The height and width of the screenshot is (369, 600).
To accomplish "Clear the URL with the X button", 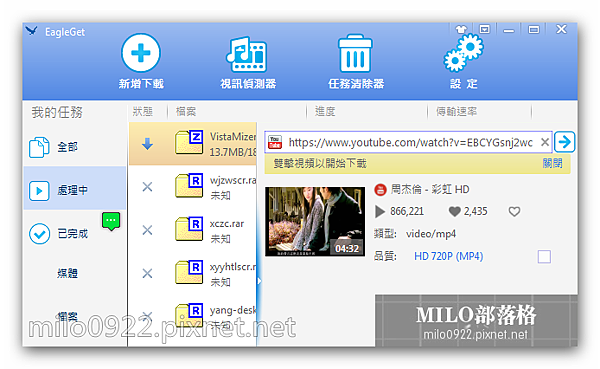I will pos(545,142).
